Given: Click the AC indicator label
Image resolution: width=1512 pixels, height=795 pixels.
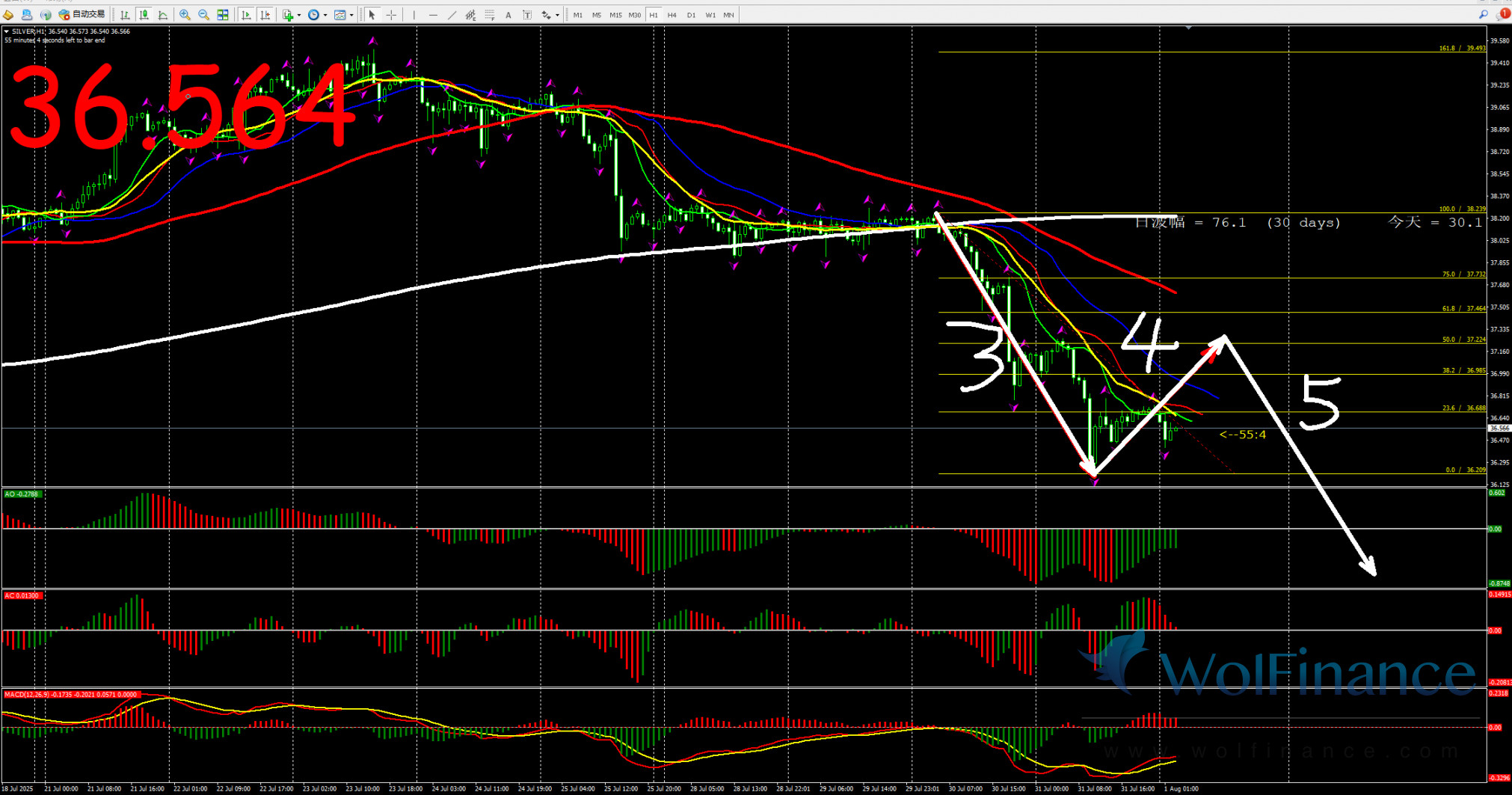Looking at the screenshot, I should [22, 596].
